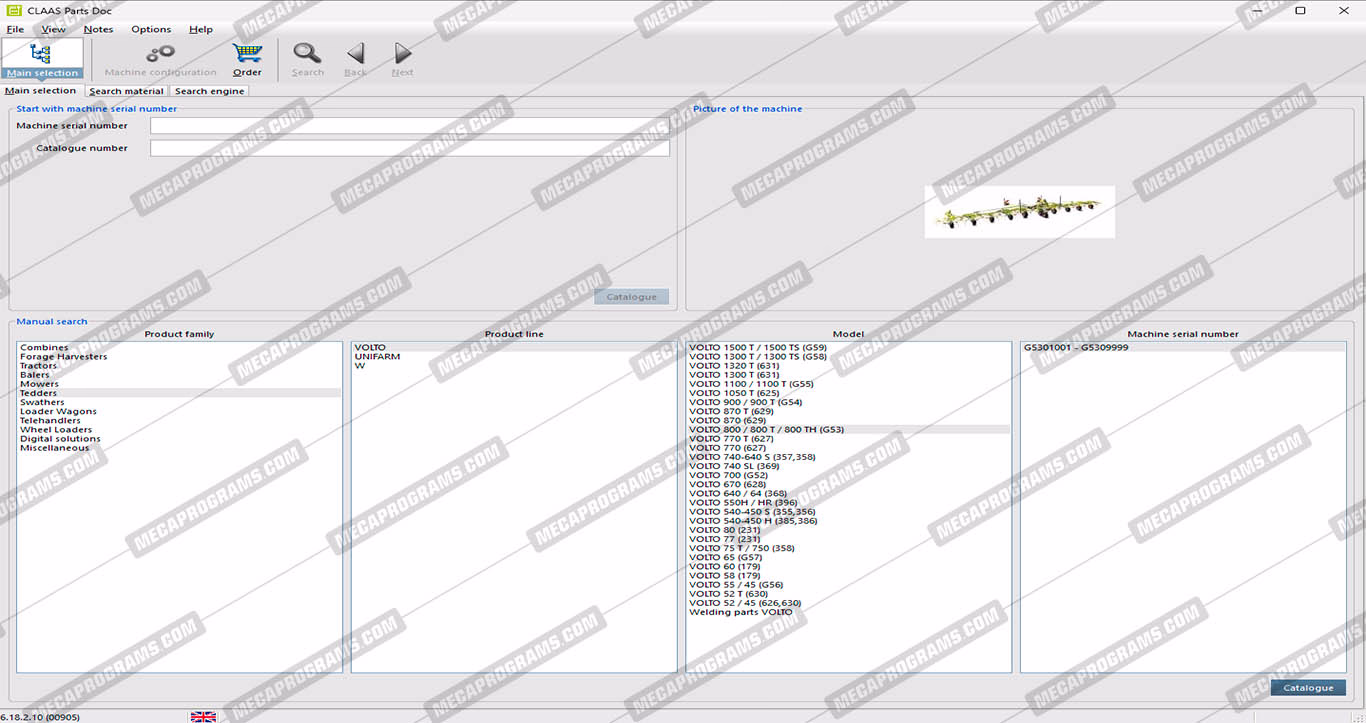The image size is (1366, 723).
Task: Switch to the Search material tab
Action: pos(126,91)
